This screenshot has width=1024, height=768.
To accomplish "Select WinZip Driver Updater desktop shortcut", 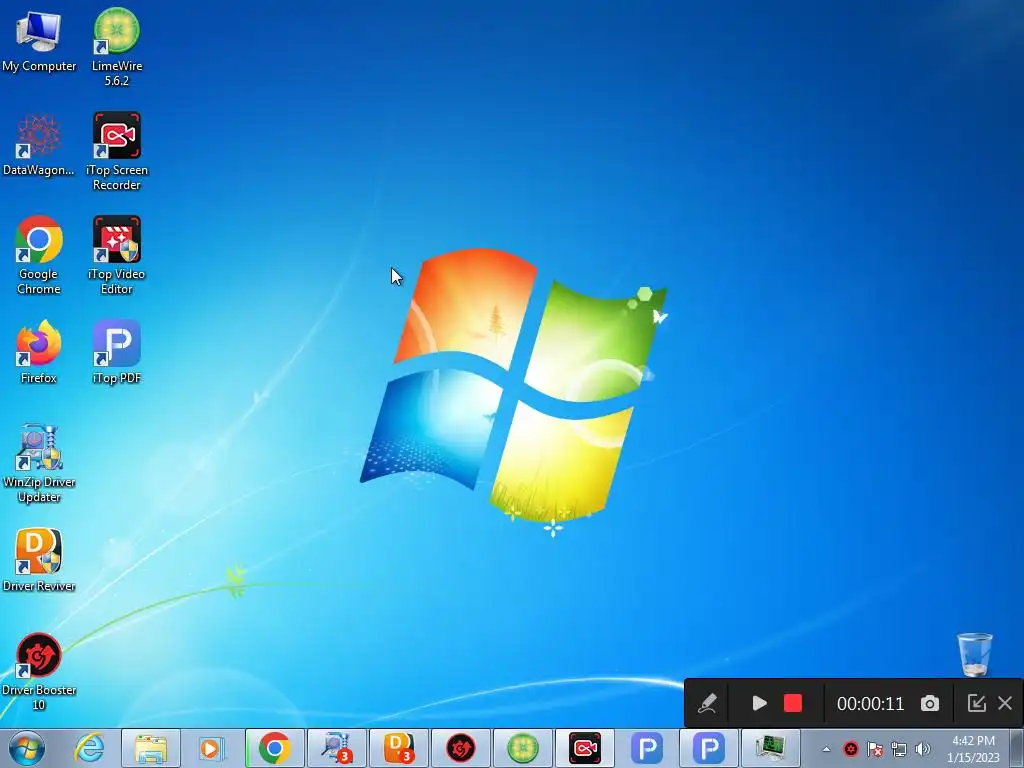I will coord(39,464).
